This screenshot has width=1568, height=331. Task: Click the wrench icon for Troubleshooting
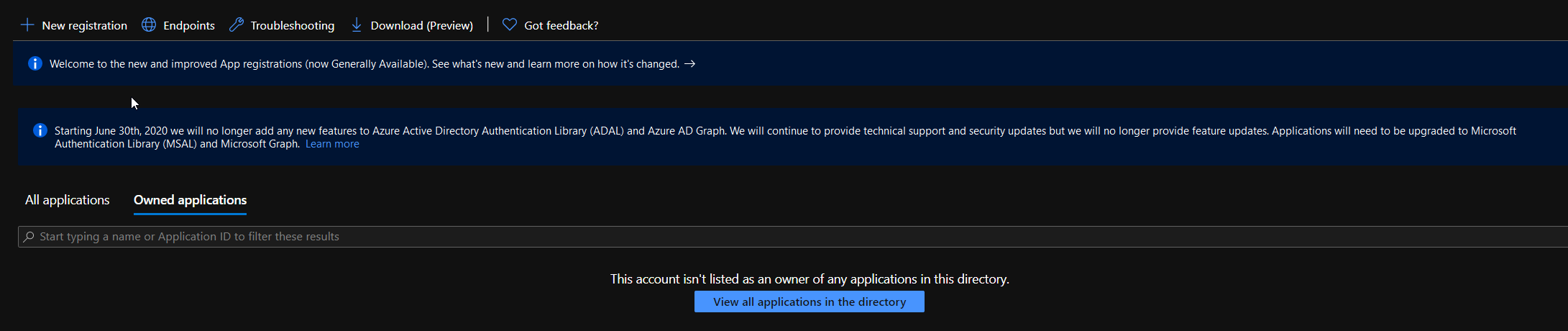pyautogui.click(x=236, y=25)
